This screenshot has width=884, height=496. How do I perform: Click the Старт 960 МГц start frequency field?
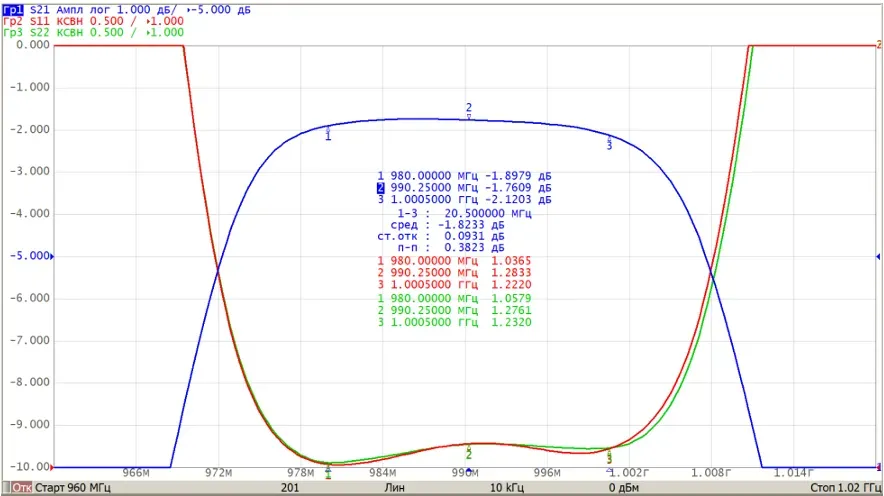[x=73, y=488]
